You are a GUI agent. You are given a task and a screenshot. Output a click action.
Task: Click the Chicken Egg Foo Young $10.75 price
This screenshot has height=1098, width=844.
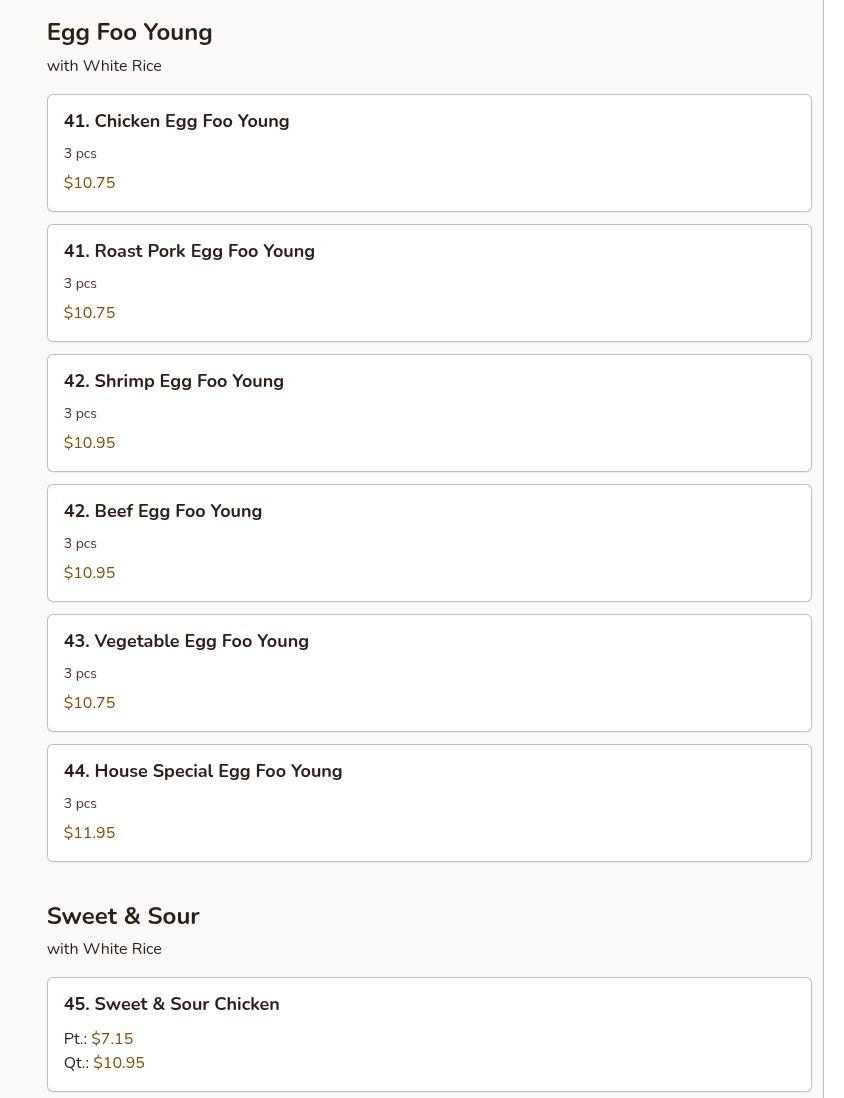coord(89,183)
